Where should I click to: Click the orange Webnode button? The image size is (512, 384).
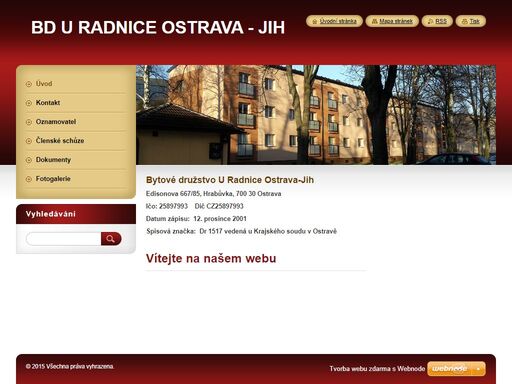(456, 369)
